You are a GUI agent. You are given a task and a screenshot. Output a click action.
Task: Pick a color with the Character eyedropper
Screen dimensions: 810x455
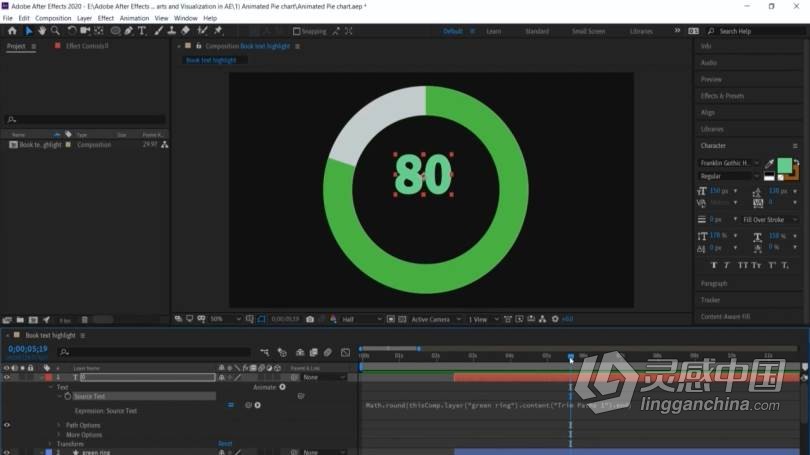tap(769, 164)
